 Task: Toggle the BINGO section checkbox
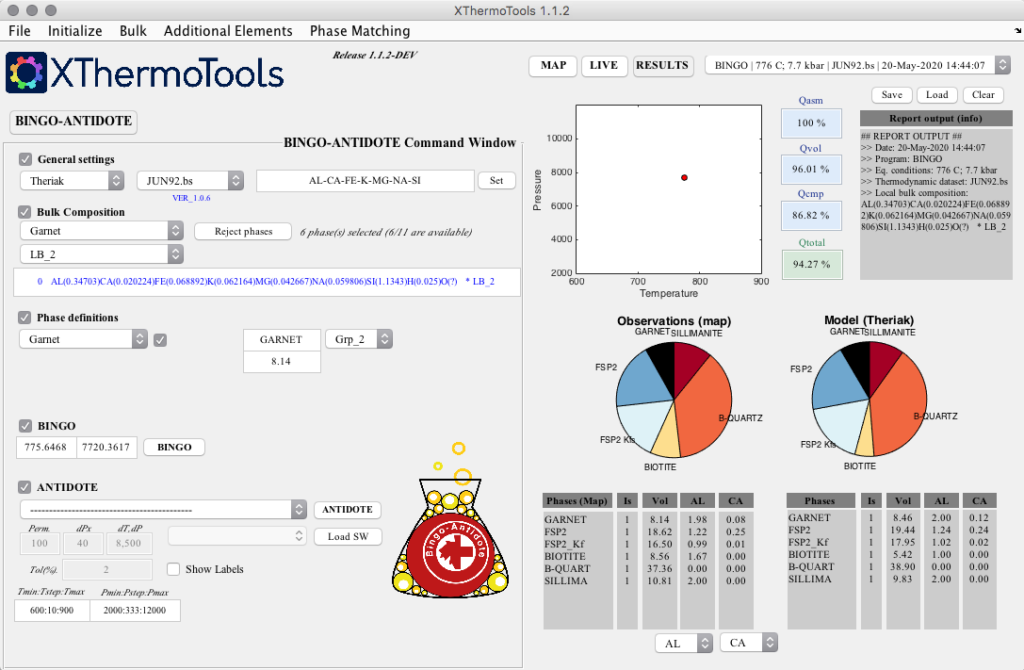coord(25,426)
